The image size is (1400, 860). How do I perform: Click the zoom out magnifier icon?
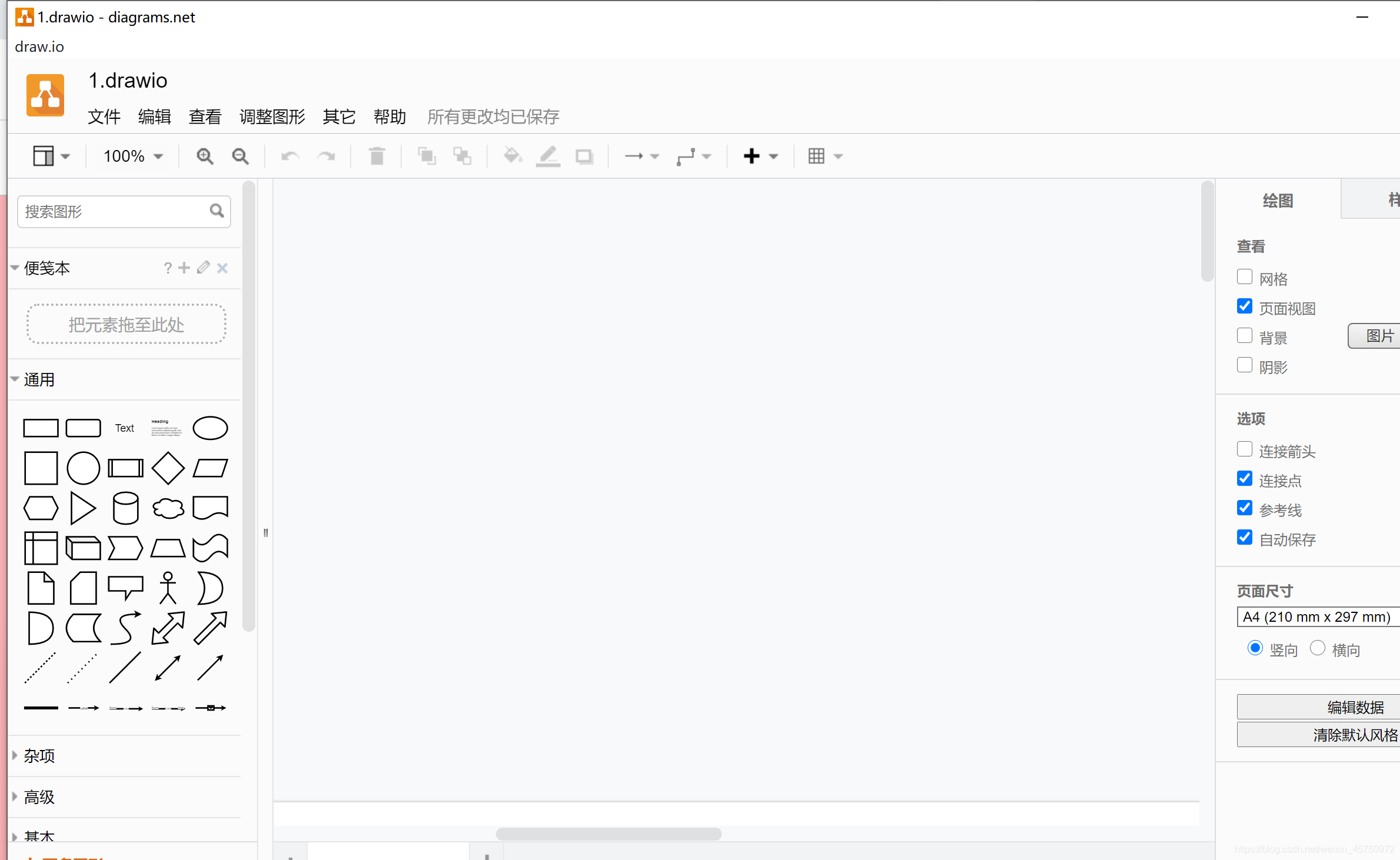pos(240,156)
